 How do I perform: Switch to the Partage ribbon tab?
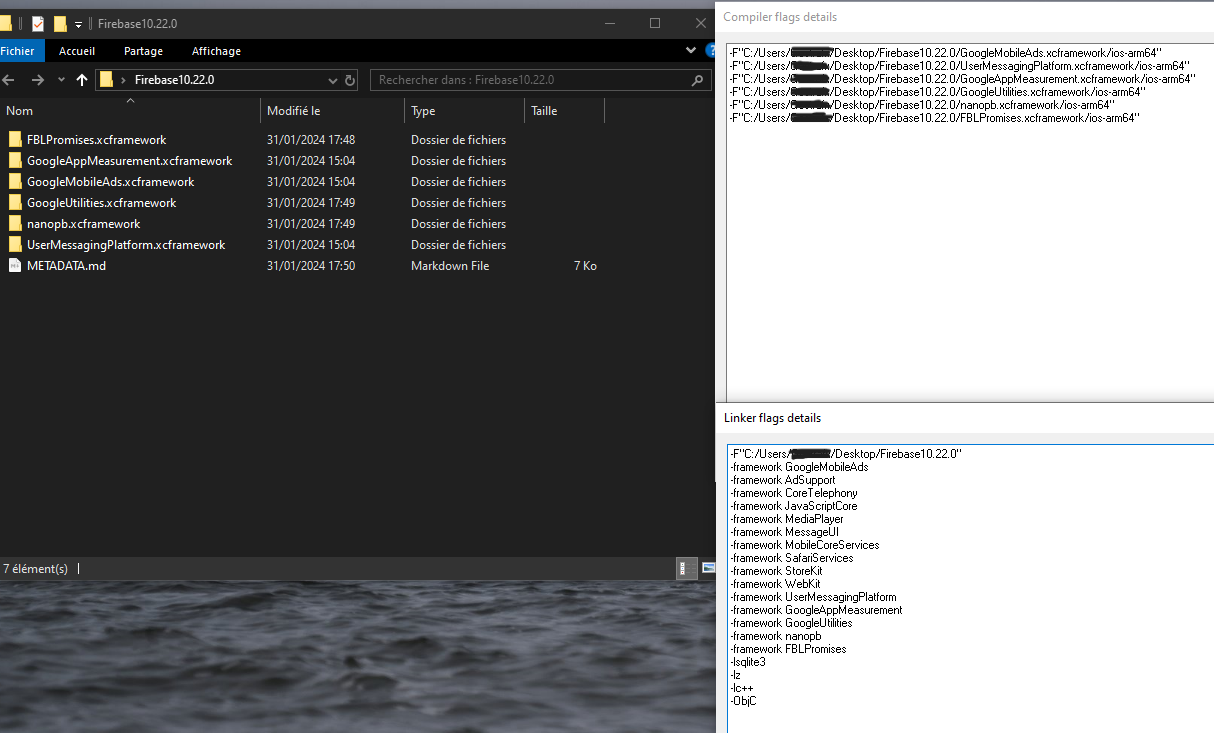(143, 51)
